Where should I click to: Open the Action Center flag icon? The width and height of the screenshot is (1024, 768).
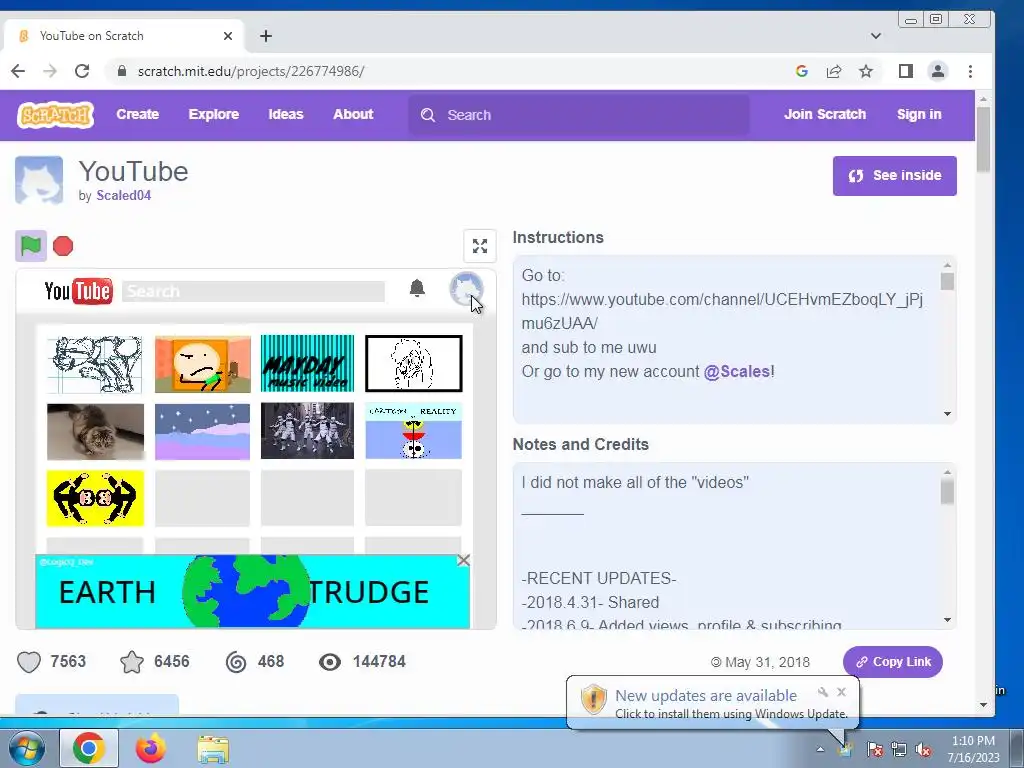[874, 750]
